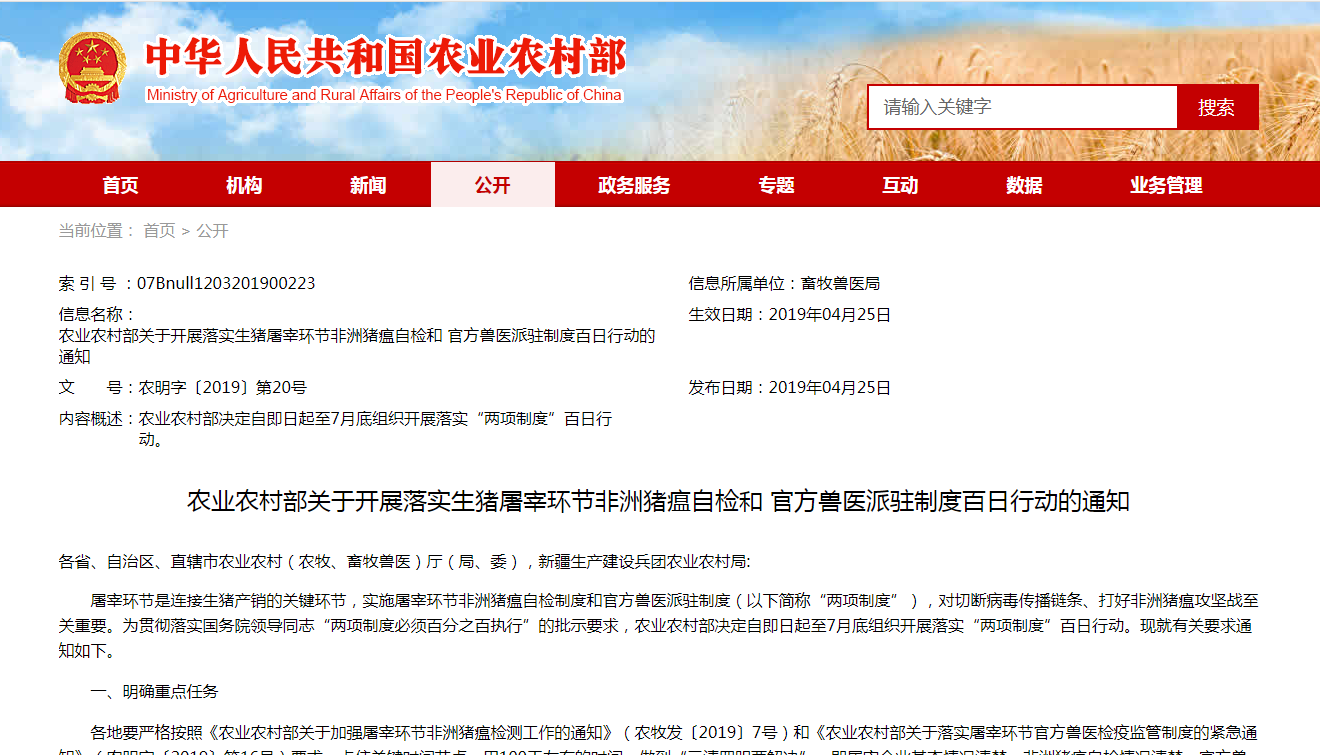Click the 中华人民共和国农业农村部 site title
The height and width of the screenshot is (755, 1320).
point(386,57)
